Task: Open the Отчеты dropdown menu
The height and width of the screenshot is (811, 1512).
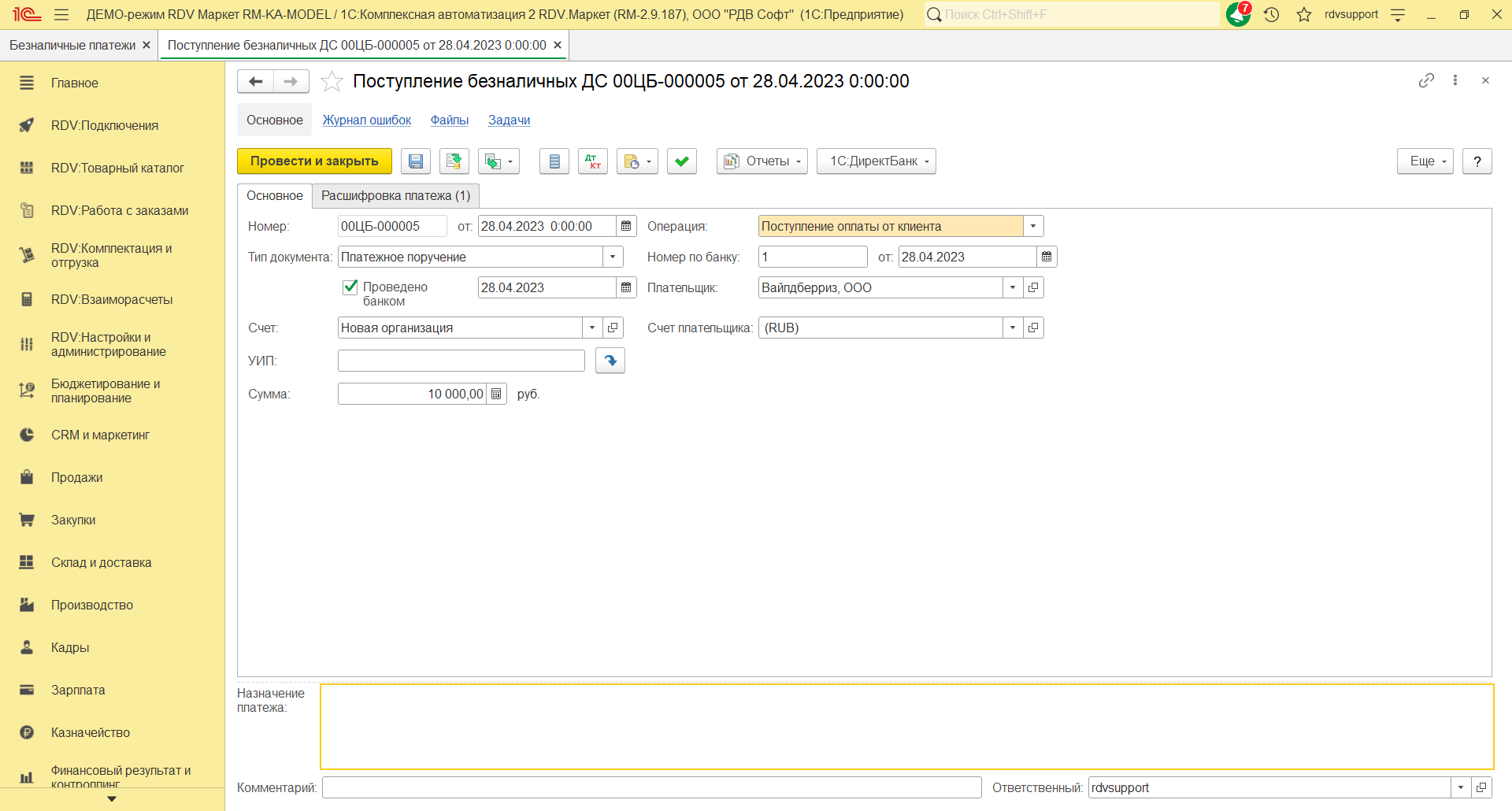Action: click(762, 161)
